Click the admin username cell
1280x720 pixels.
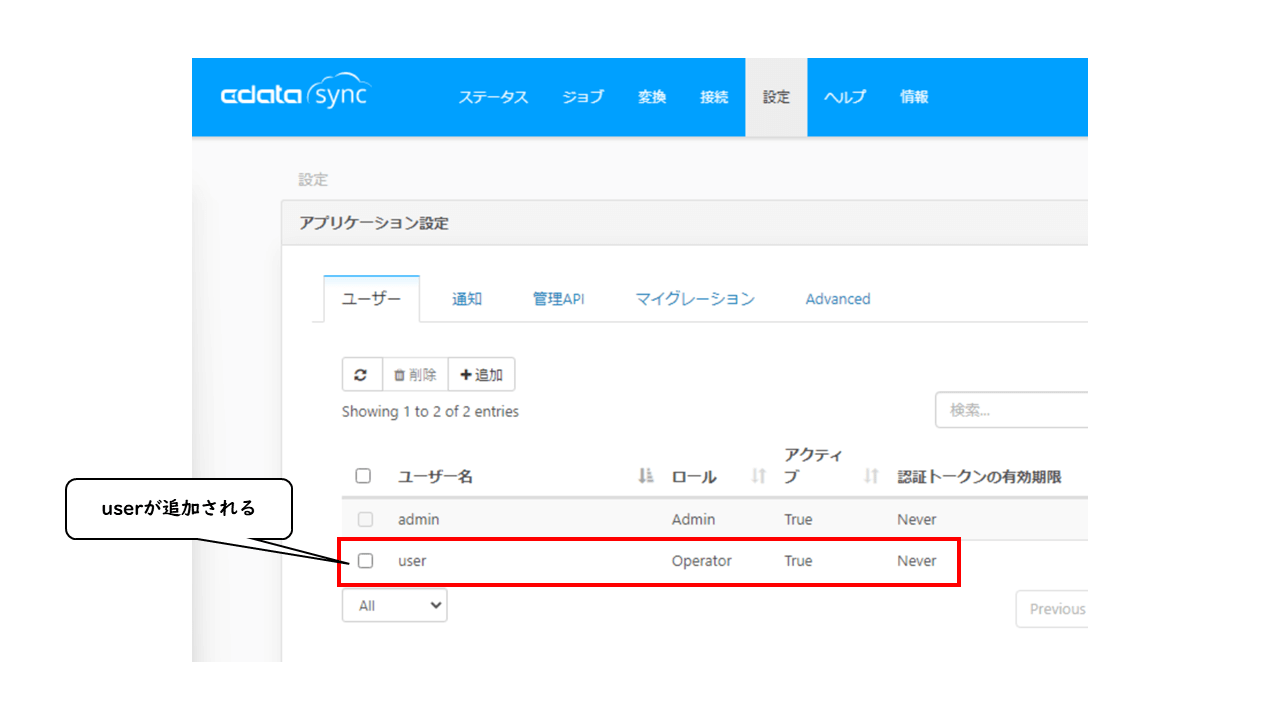click(418, 519)
